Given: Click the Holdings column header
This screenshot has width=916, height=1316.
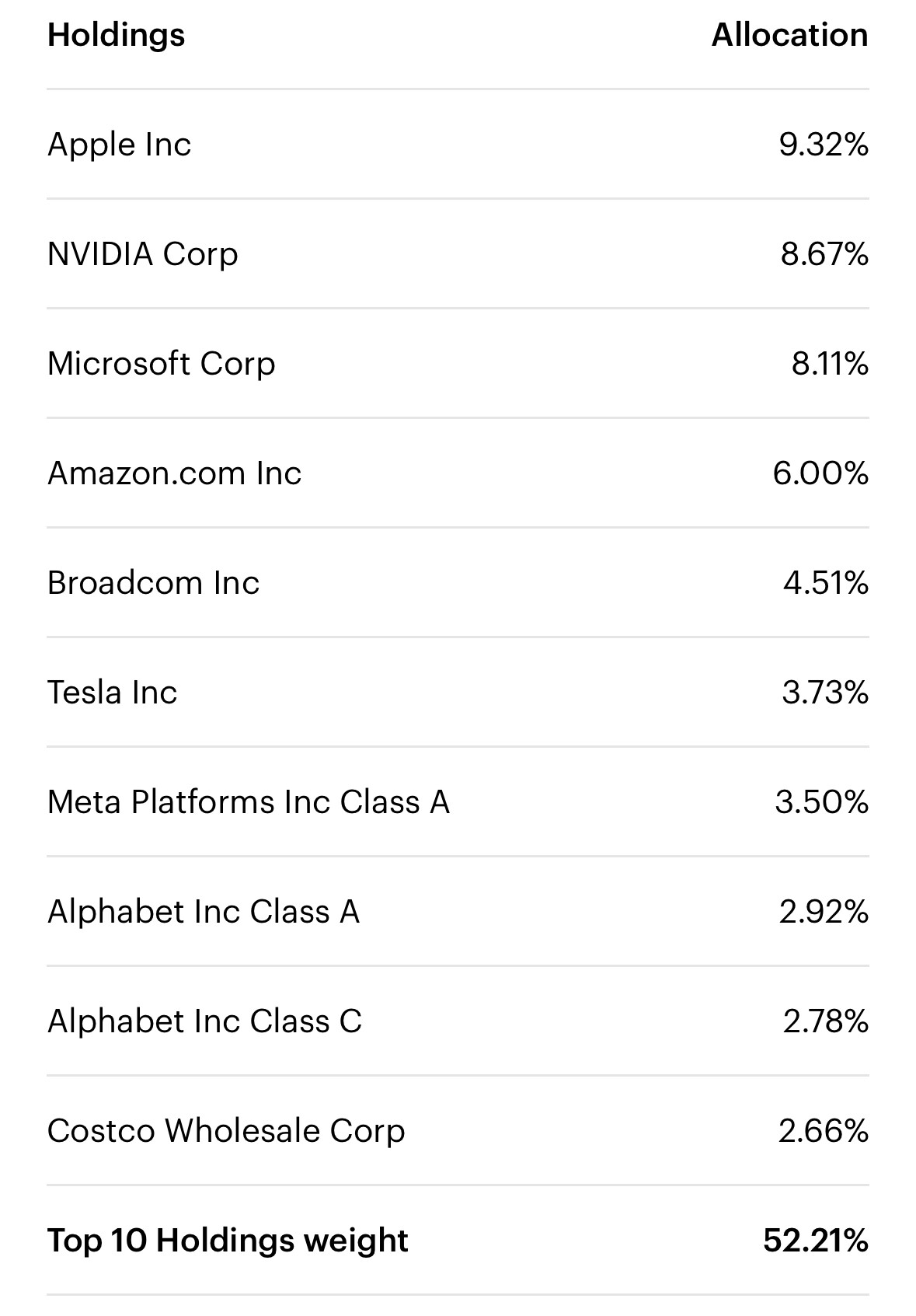Looking at the screenshot, I should [117, 36].
